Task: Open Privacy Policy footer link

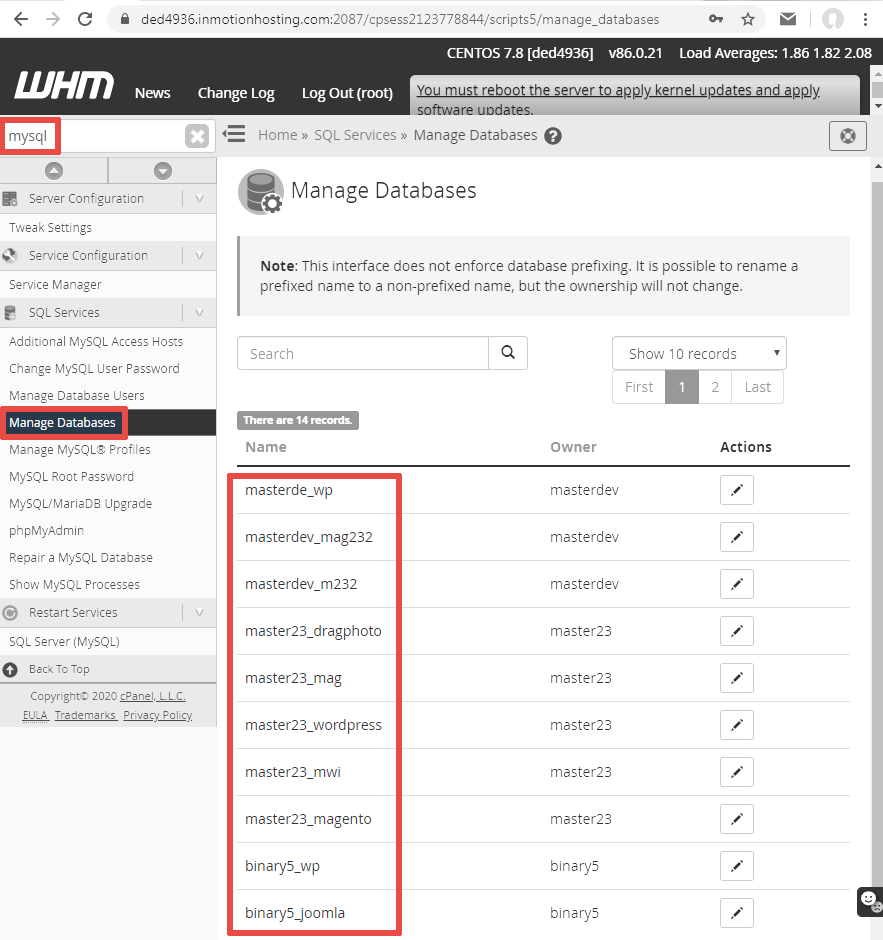Action: [158, 715]
